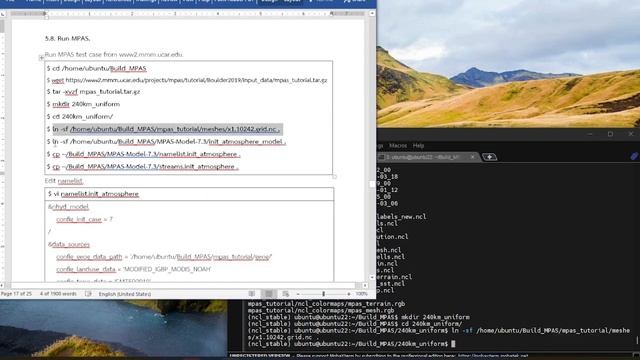Click the zoom out minus button in Word

pos(298,294)
